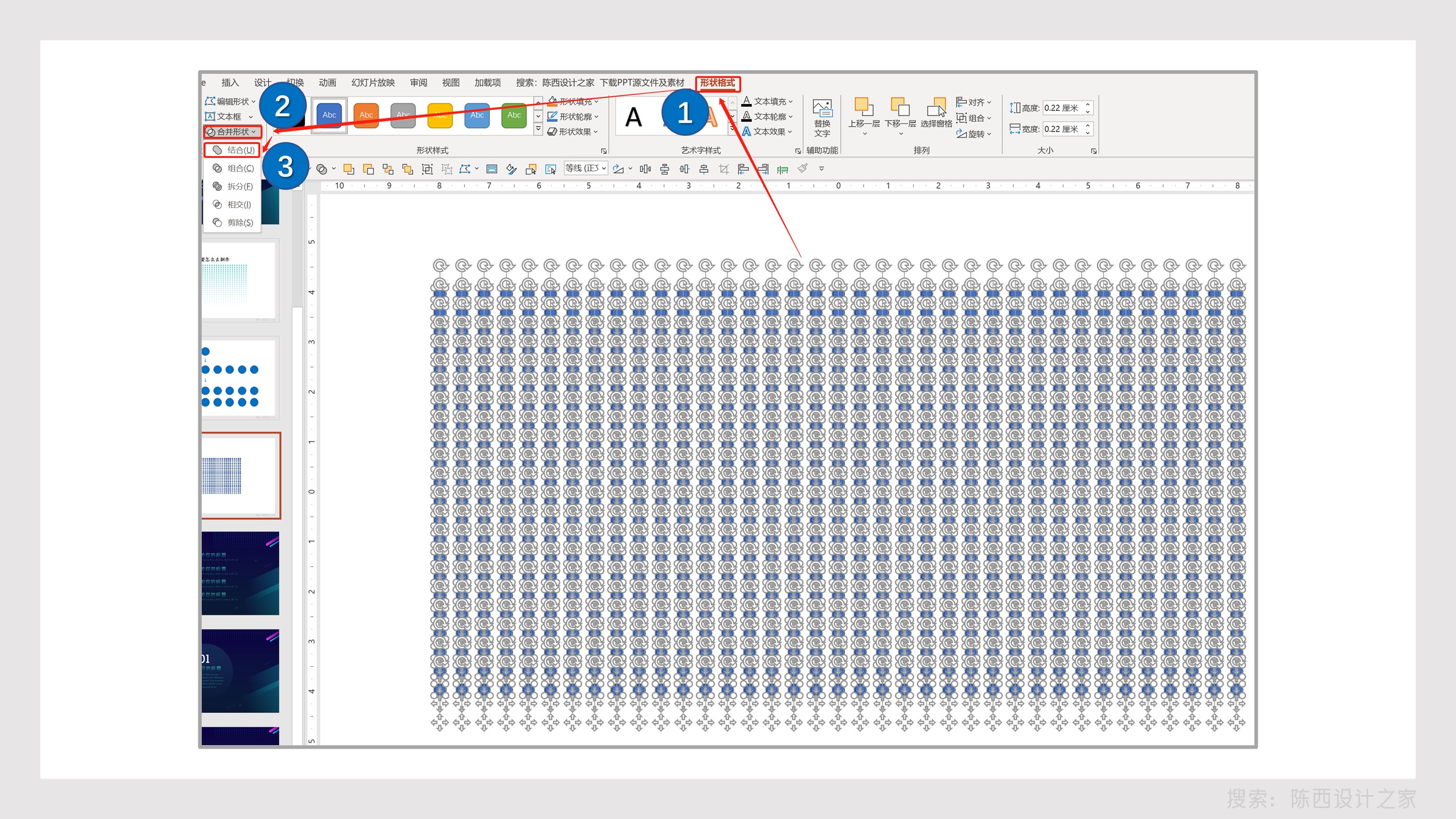Open the Slide Show (幻灯片放映) tab
This screenshot has height=819, width=1456.
(x=373, y=83)
